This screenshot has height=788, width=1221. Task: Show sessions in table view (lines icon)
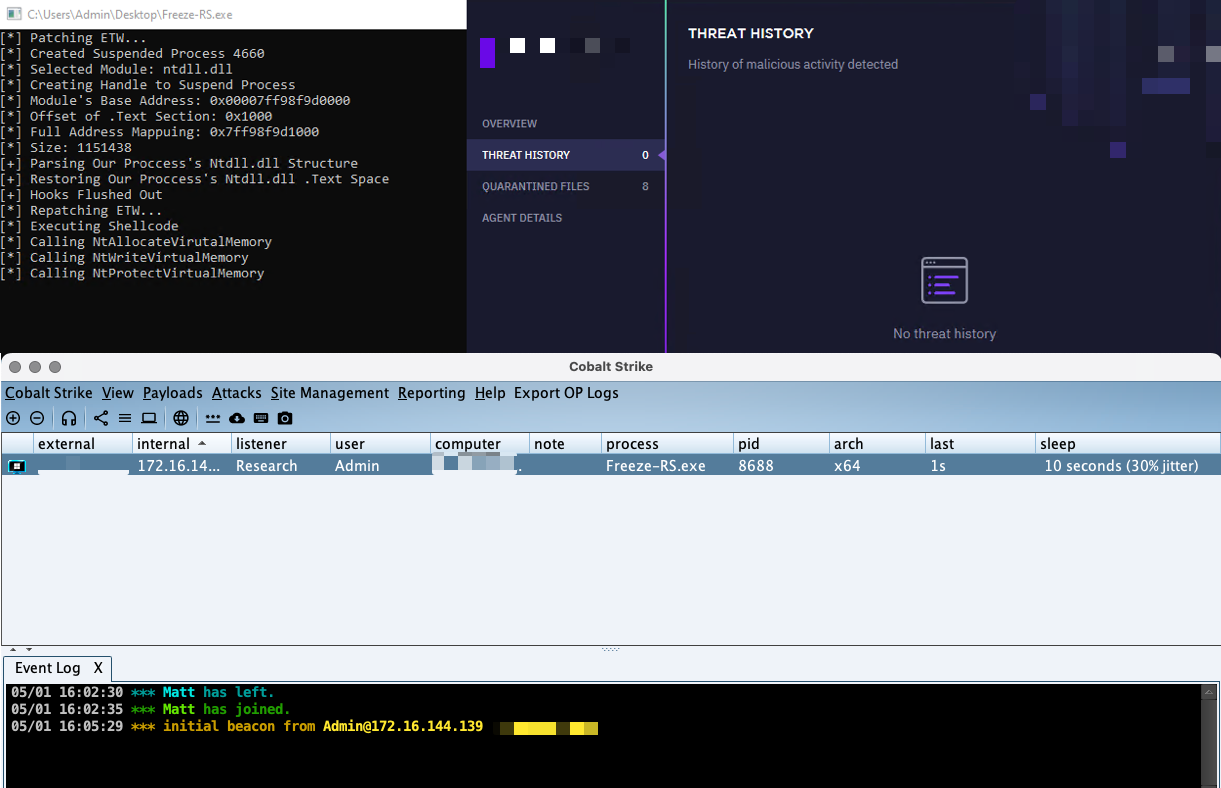click(125, 418)
